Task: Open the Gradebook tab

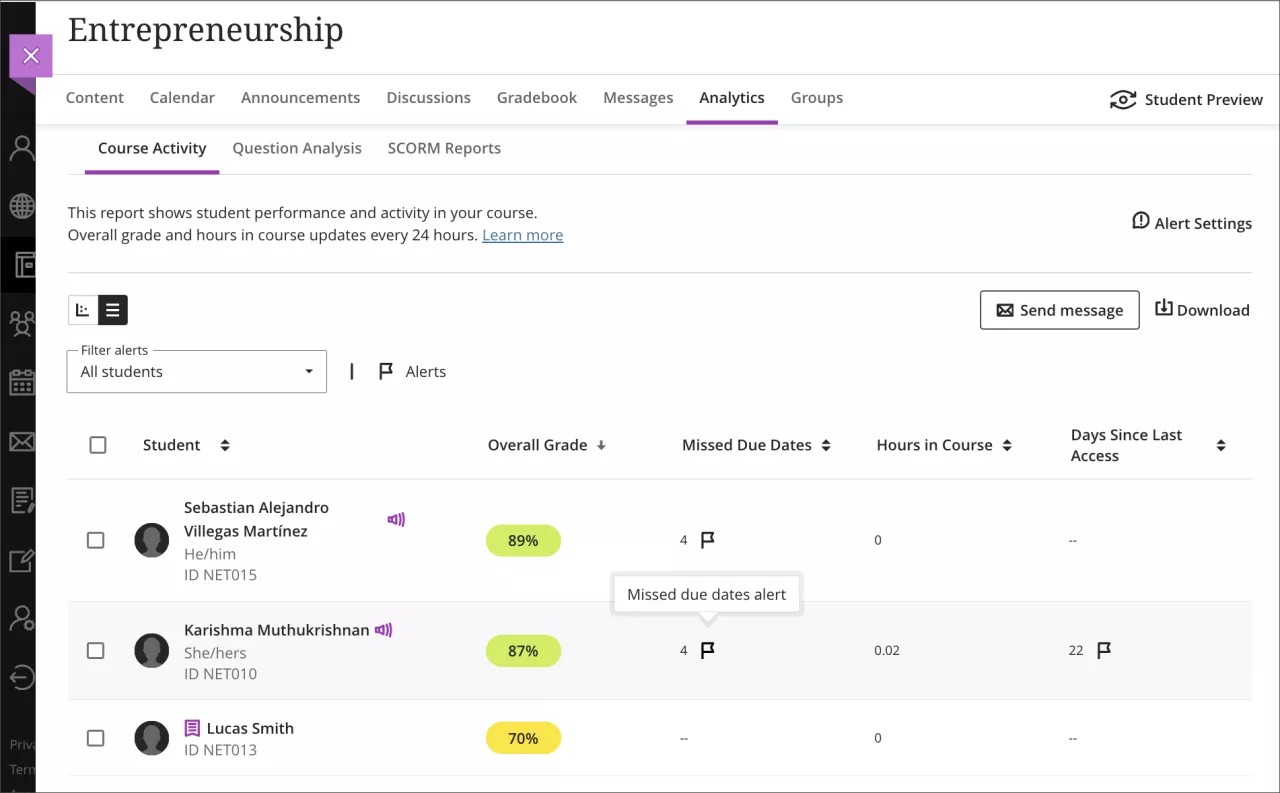Action: pyautogui.click(x=536, y=97)
